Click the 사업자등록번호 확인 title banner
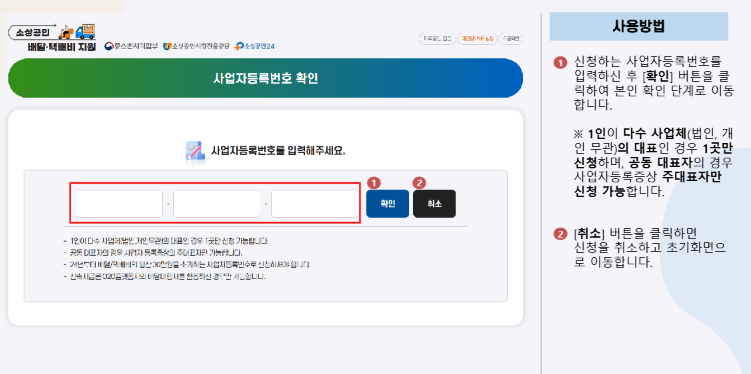The height and width of the screenshot is (374, 751). tap(265, 78)
